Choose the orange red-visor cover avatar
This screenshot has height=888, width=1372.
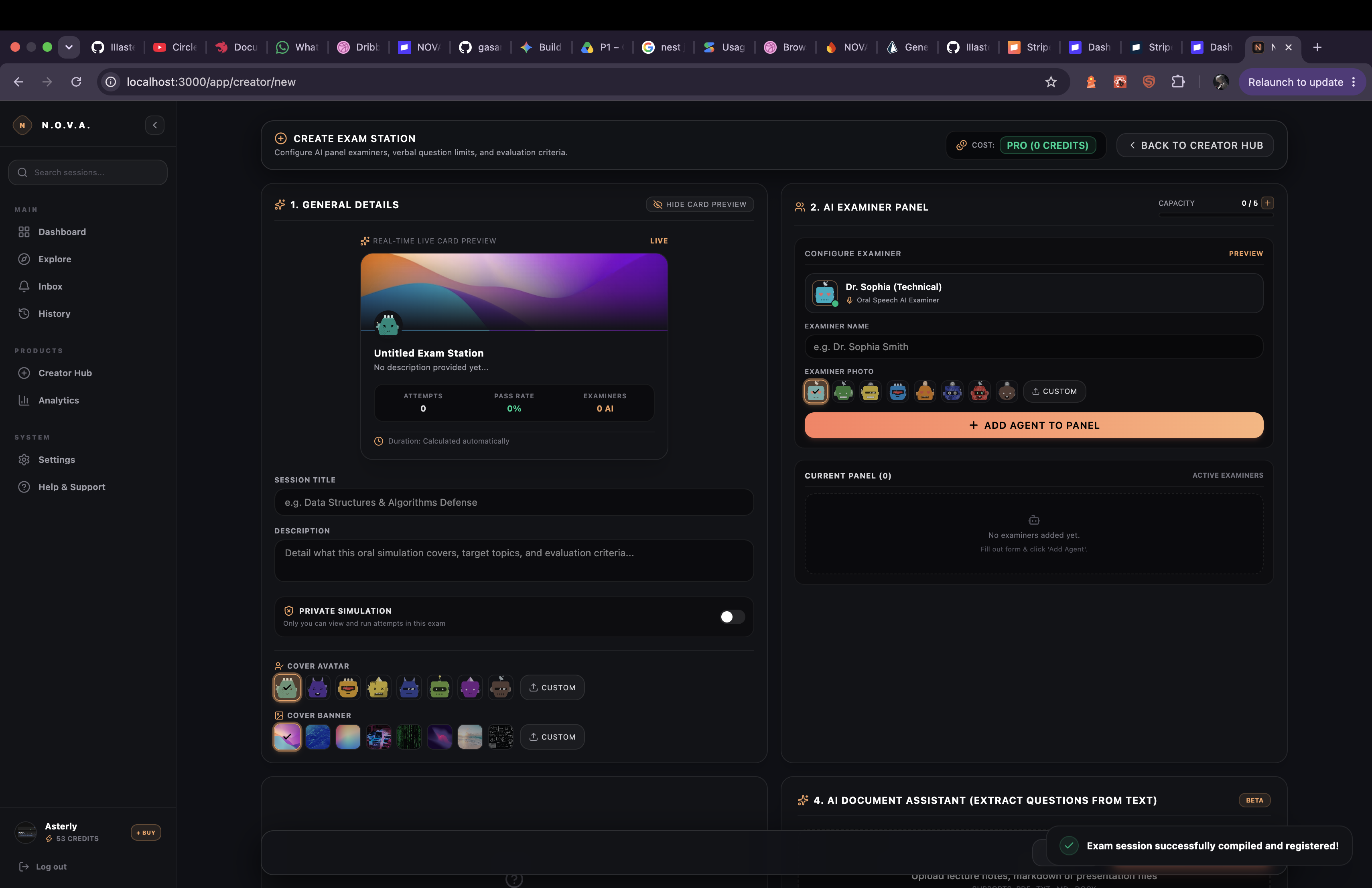(348, 687)
